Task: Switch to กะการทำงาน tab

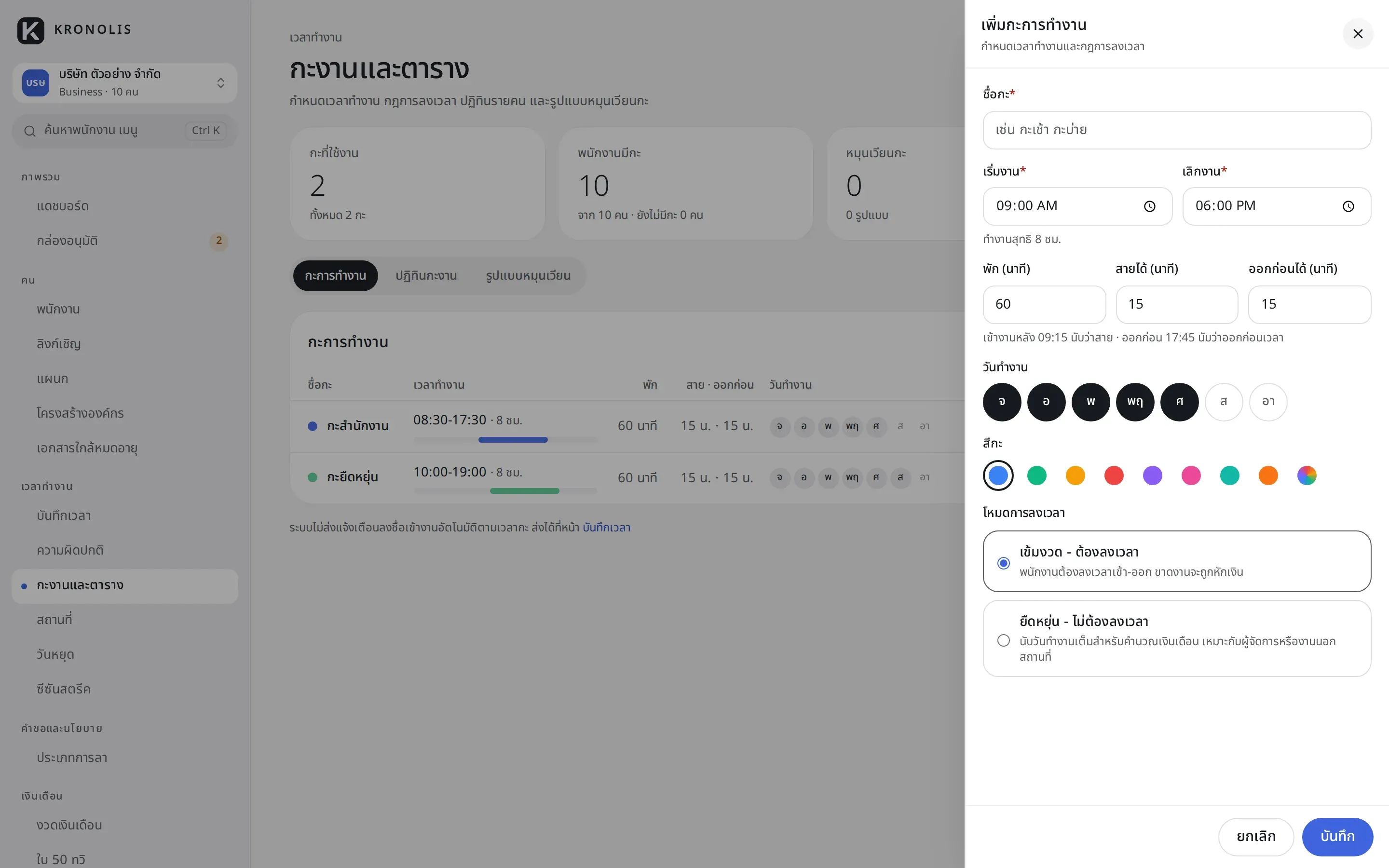Action: (x=335, y=276)
